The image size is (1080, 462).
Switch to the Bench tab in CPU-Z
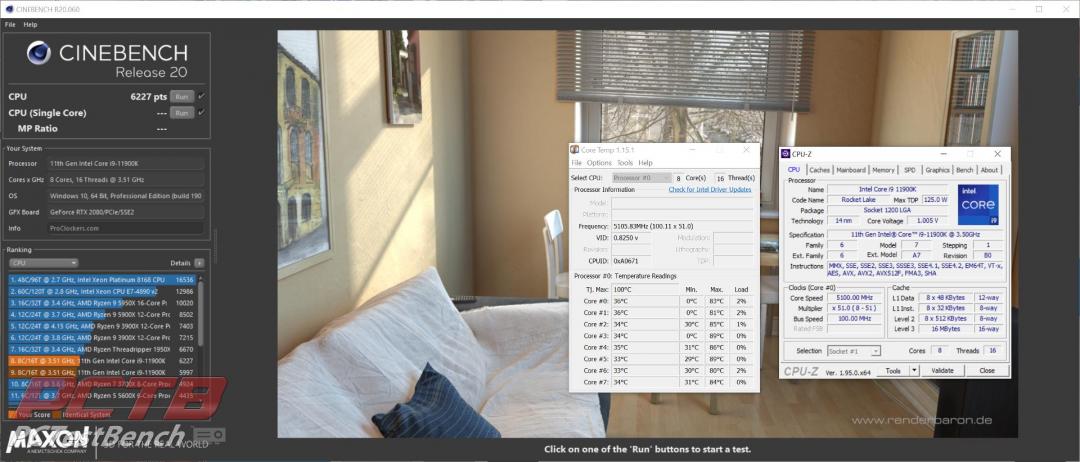[965, 170]
